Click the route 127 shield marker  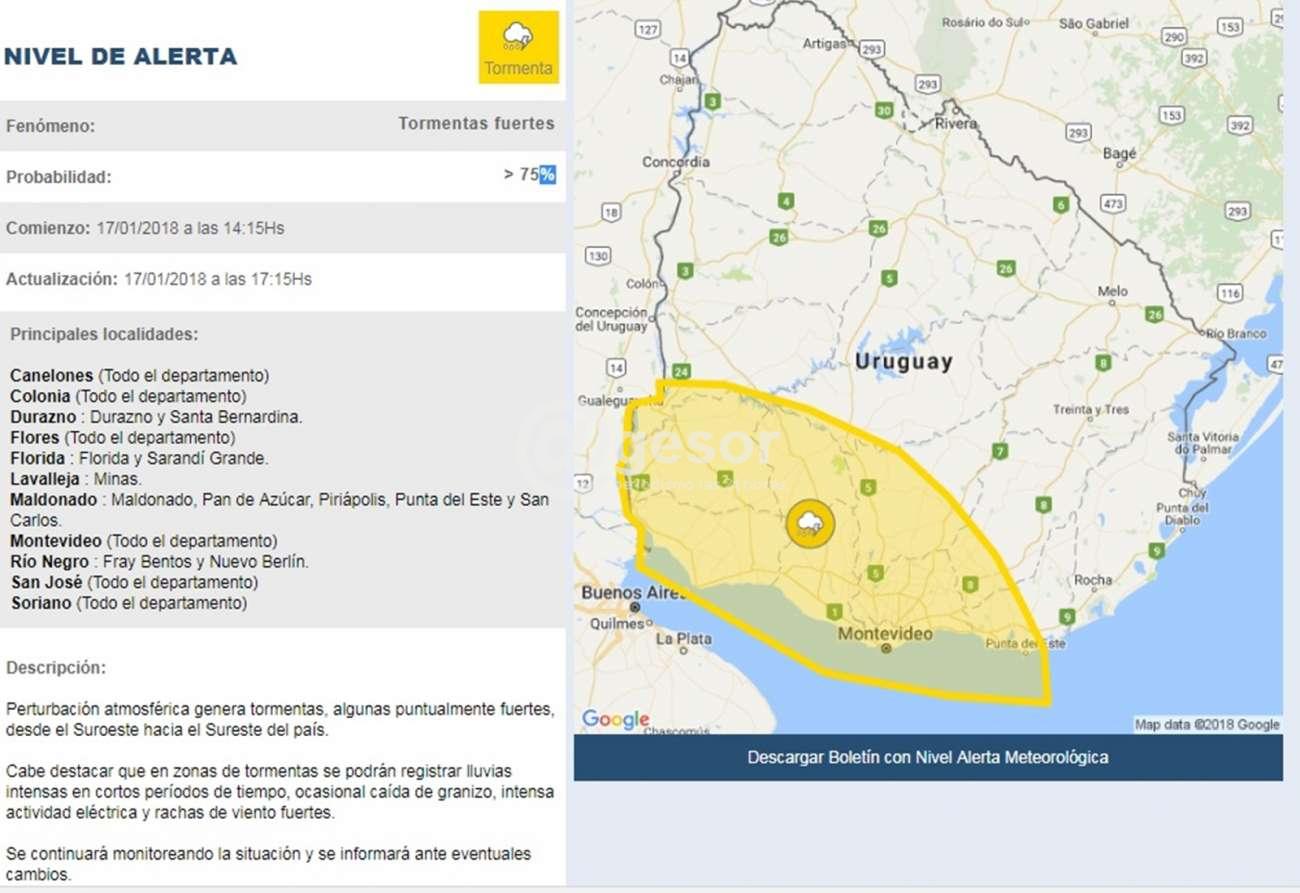[x=648, y=31]
